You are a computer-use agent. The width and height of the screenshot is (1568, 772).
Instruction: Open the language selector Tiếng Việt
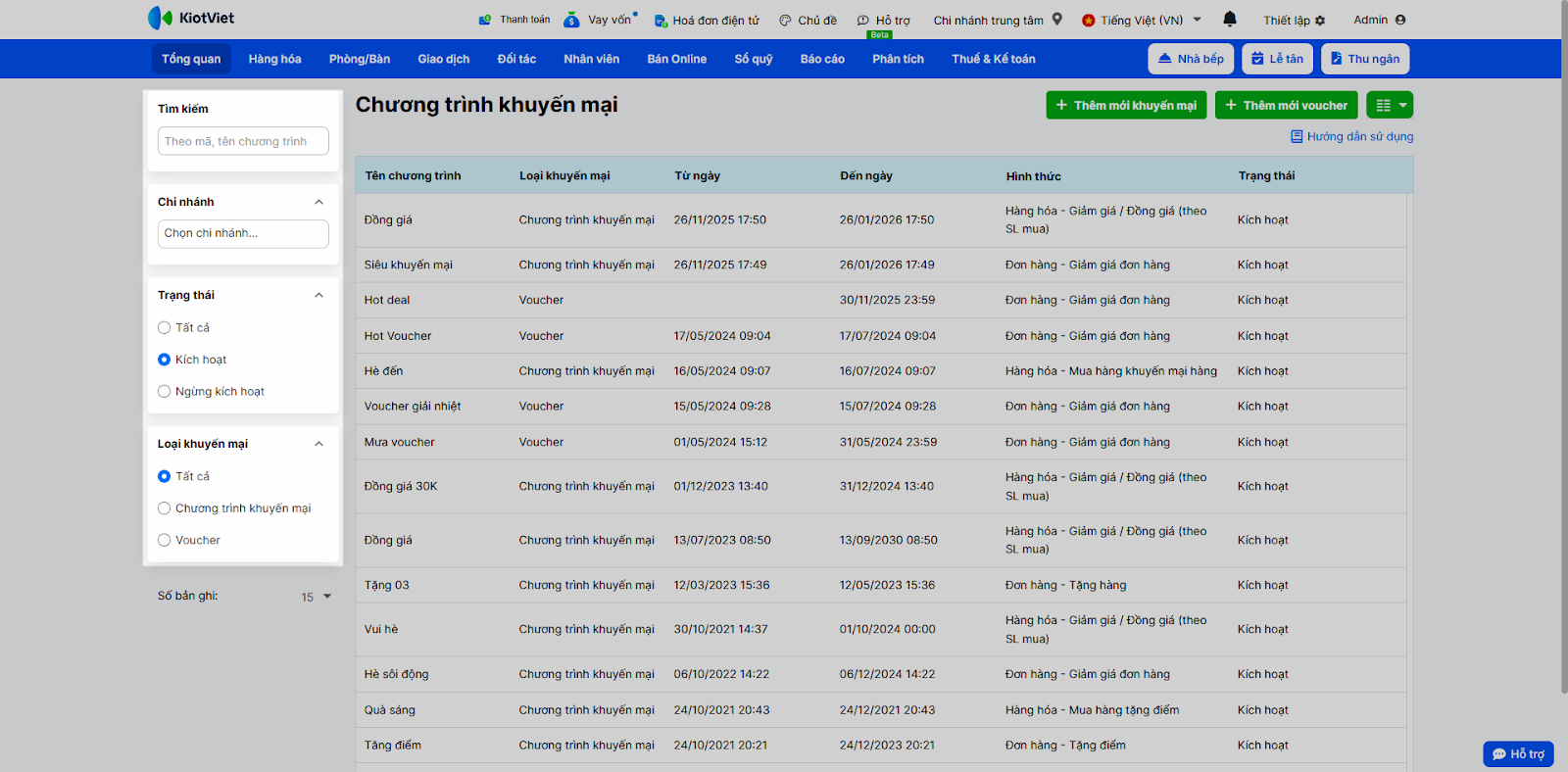point(1142,20)
